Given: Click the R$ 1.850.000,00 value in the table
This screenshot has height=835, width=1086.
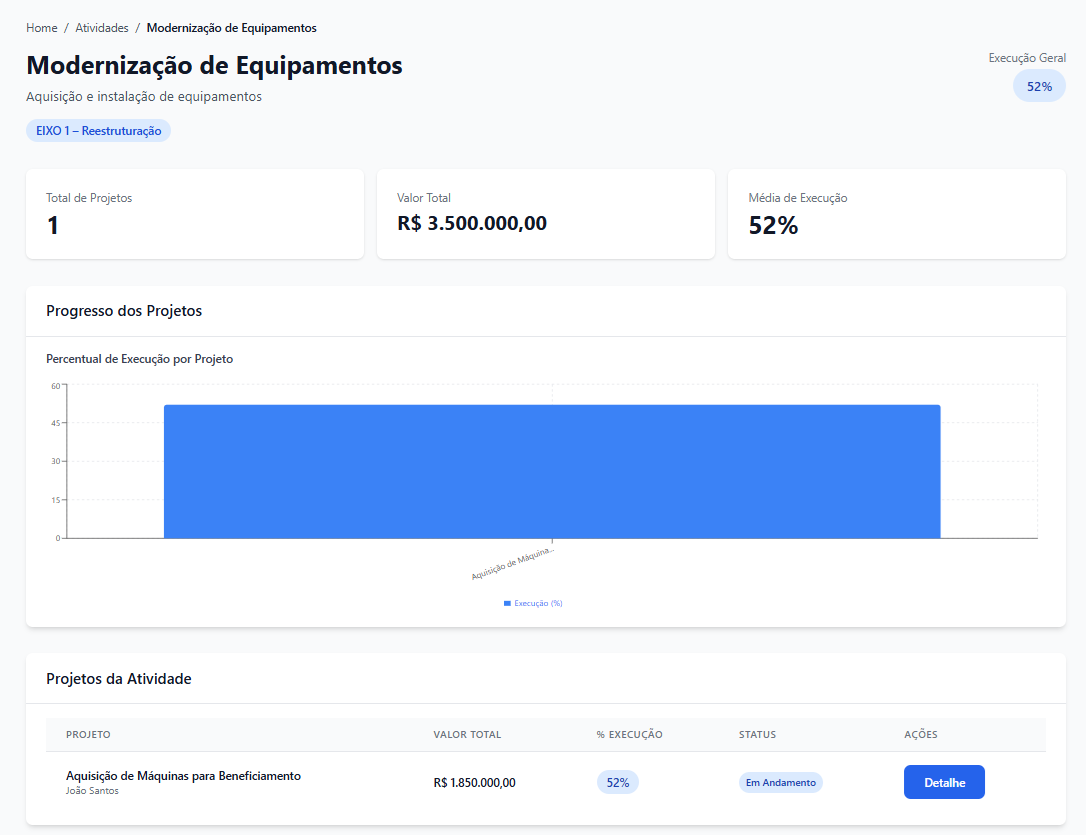Looking at the screenshot, I should (x=474, y=782).
